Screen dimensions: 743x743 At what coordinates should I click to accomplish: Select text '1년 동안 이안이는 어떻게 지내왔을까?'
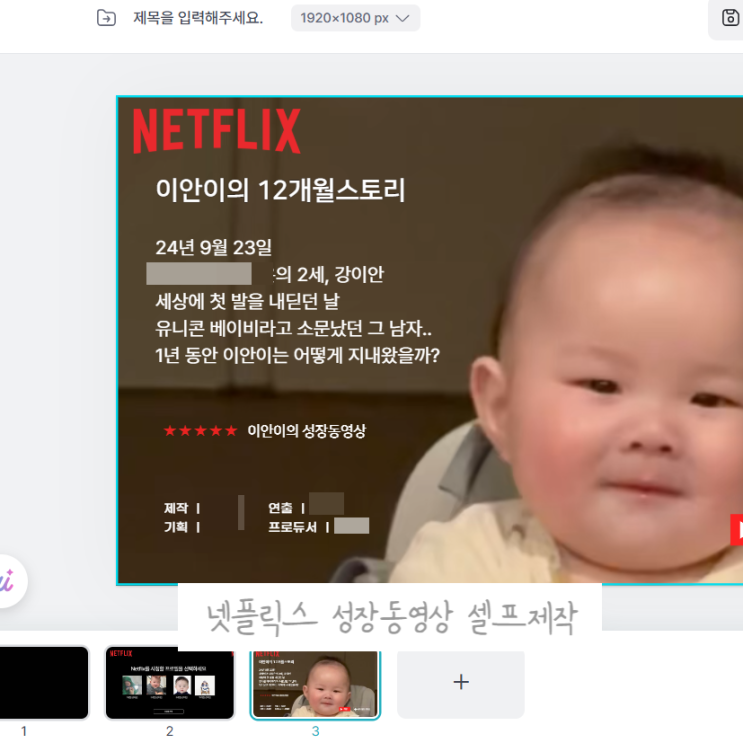click(298, 355)
